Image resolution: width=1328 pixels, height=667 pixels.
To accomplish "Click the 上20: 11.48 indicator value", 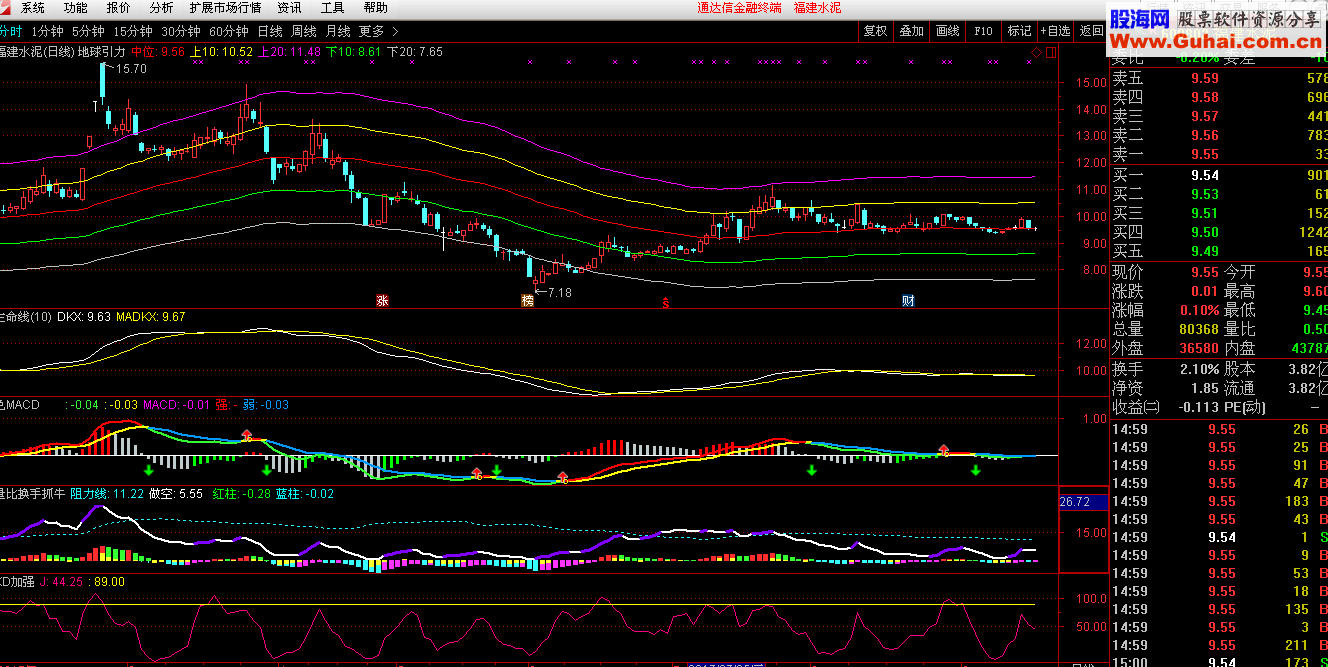I will 289,51.
